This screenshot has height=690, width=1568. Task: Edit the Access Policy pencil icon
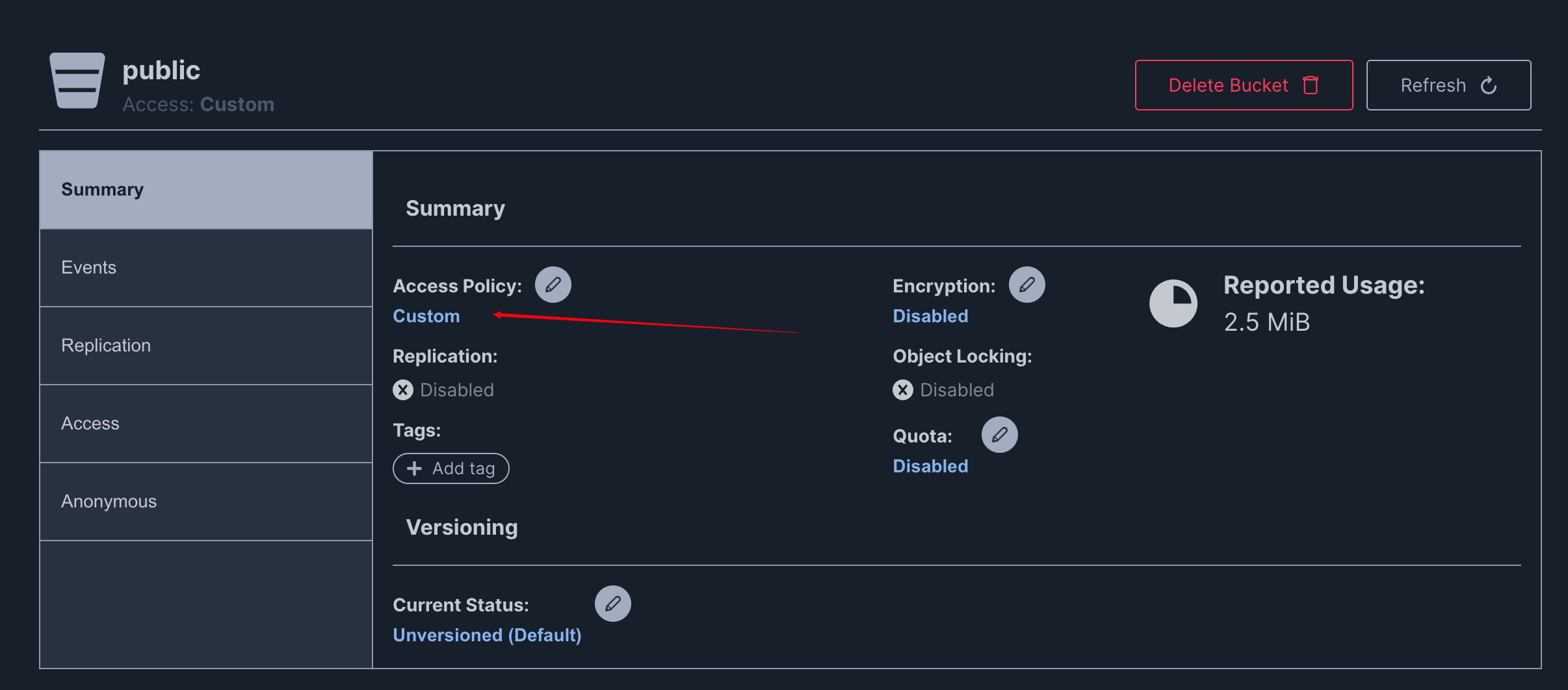pyautogui.click(x=553, y=285)
